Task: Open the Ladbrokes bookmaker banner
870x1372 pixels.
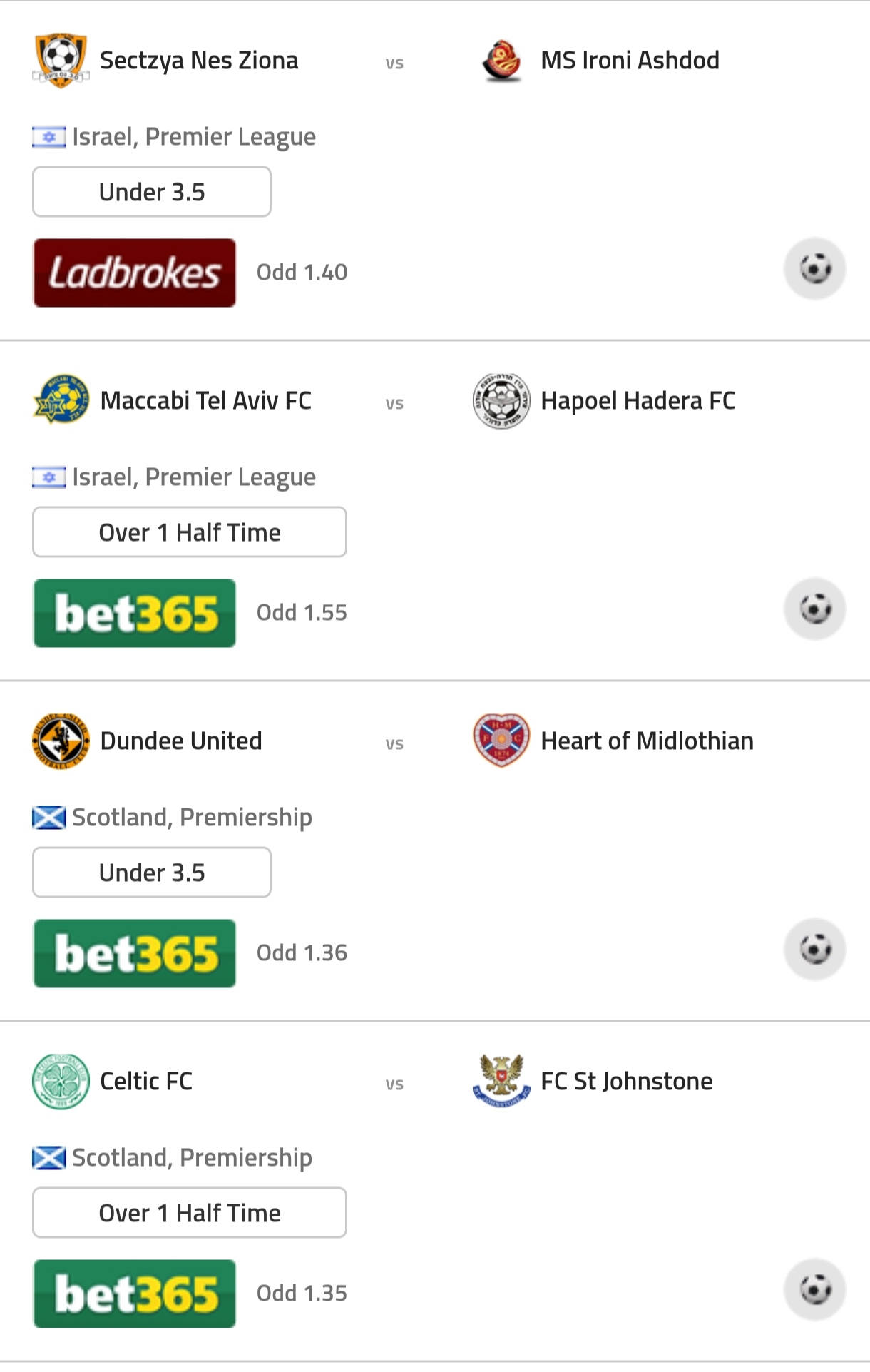Action: click(135, 273)
